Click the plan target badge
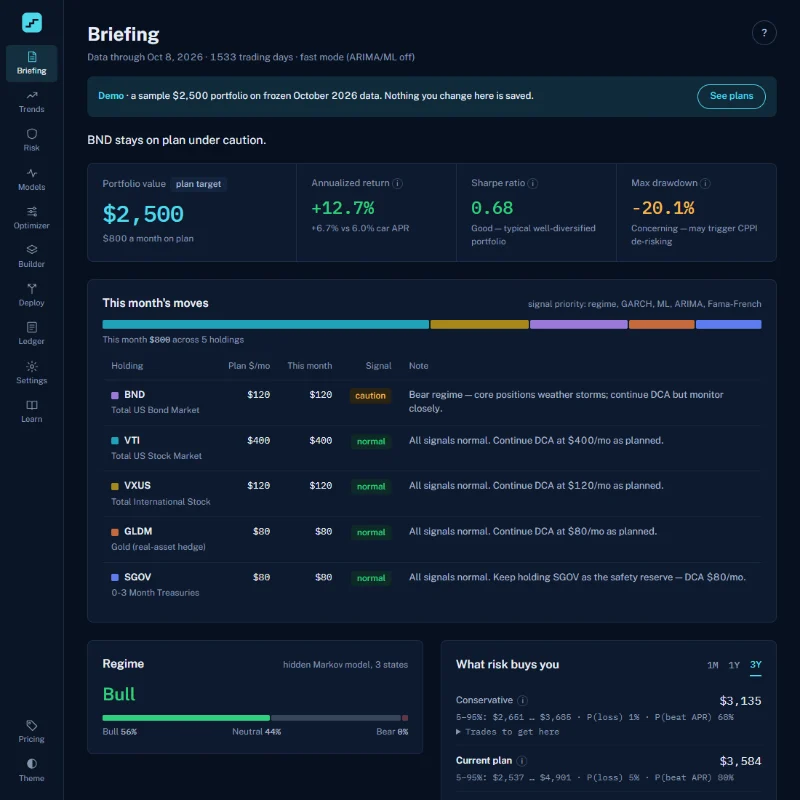Screen dimensions: 800x800 tap(198, 184)
